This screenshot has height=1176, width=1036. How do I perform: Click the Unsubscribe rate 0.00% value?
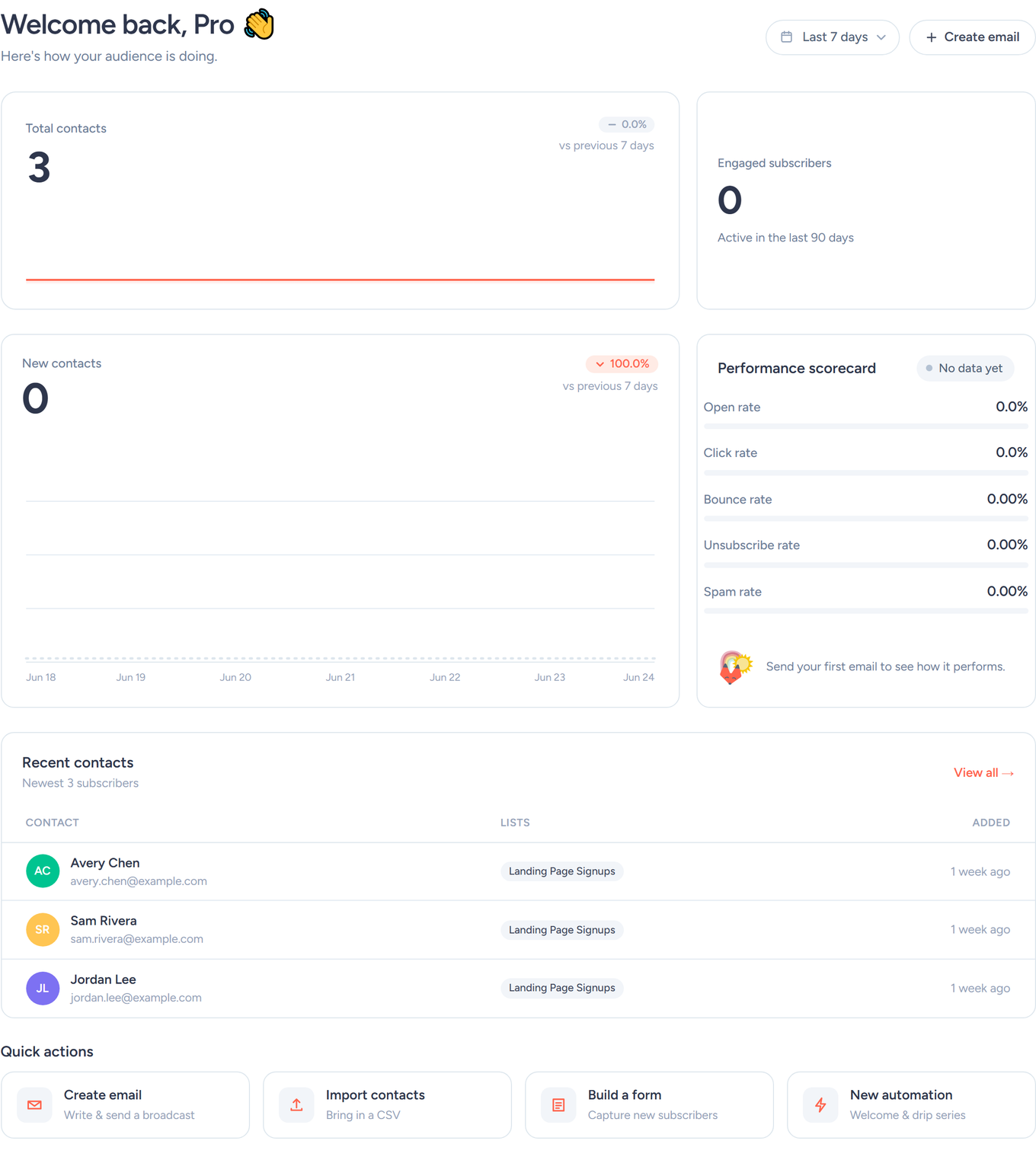(1007, 545)
